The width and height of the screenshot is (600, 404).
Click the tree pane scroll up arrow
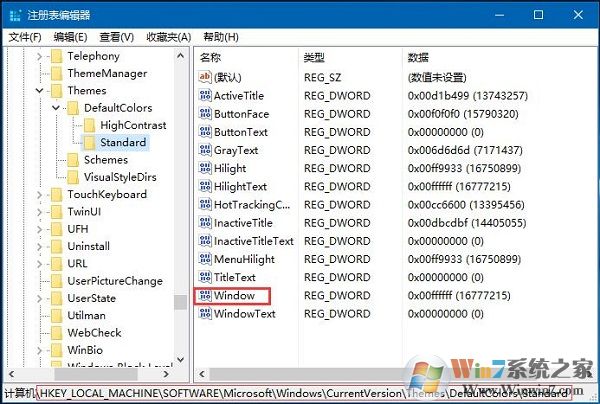tap(181, 56)
